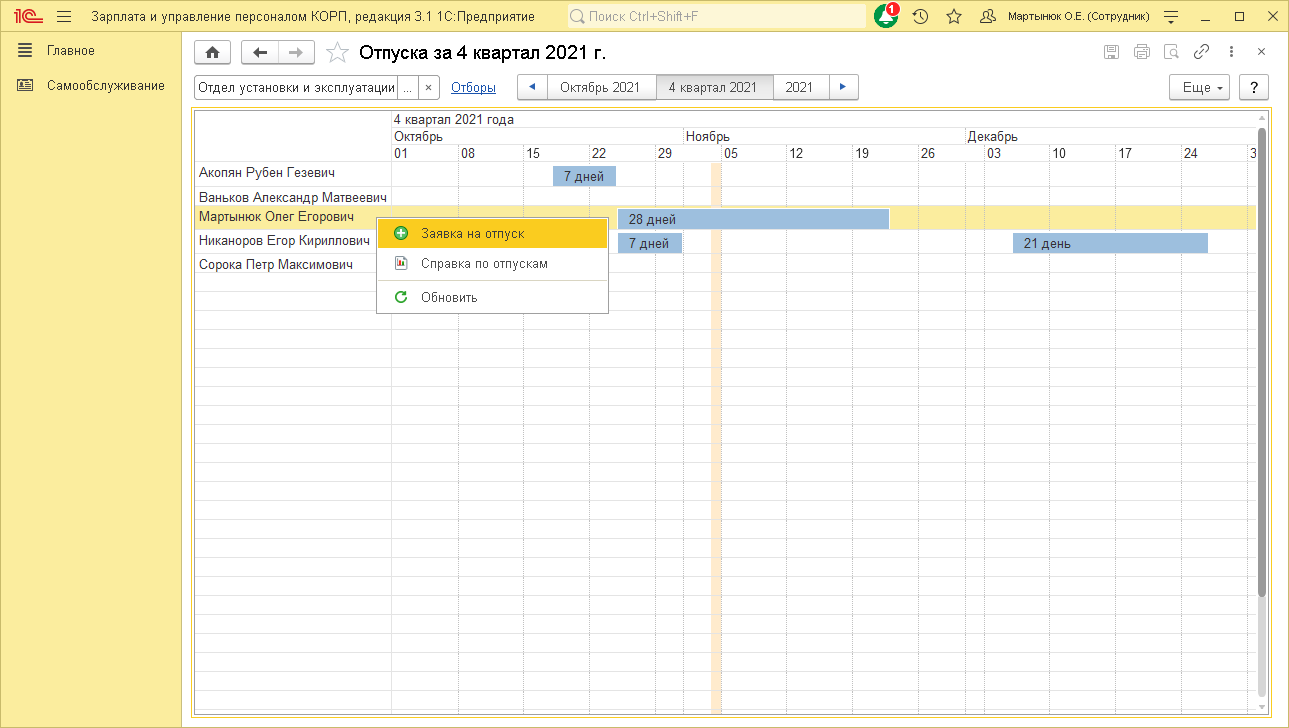Open the Самообслуживание section
This screenshot has height=728, width=1289.
[106, 85]
